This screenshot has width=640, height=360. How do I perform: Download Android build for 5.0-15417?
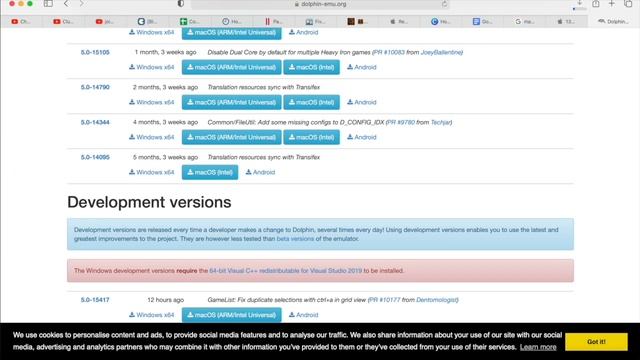[x=303, y=315]
